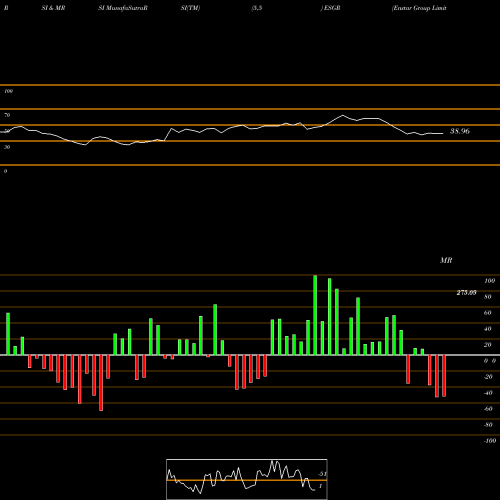The image size is (500, 500).
Task: Click the 100 label on the RSI chart
Action: pos(8,91)
